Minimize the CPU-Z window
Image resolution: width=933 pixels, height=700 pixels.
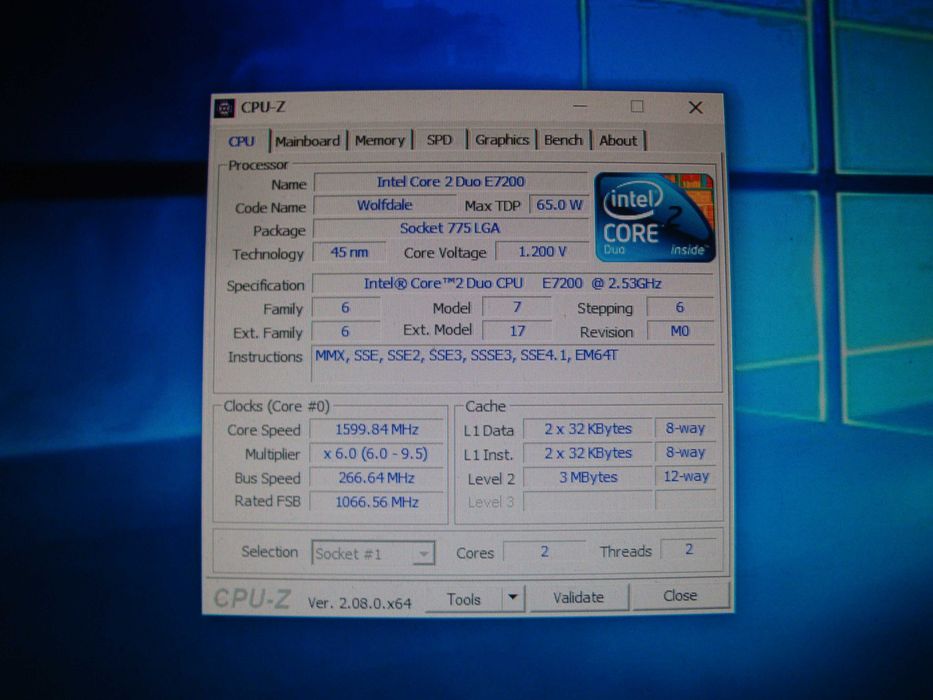(x=580, y=107)
